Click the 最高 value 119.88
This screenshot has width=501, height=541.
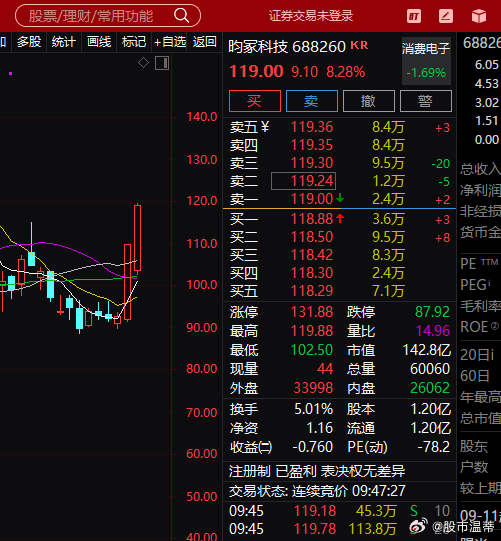tap(312, 331)
